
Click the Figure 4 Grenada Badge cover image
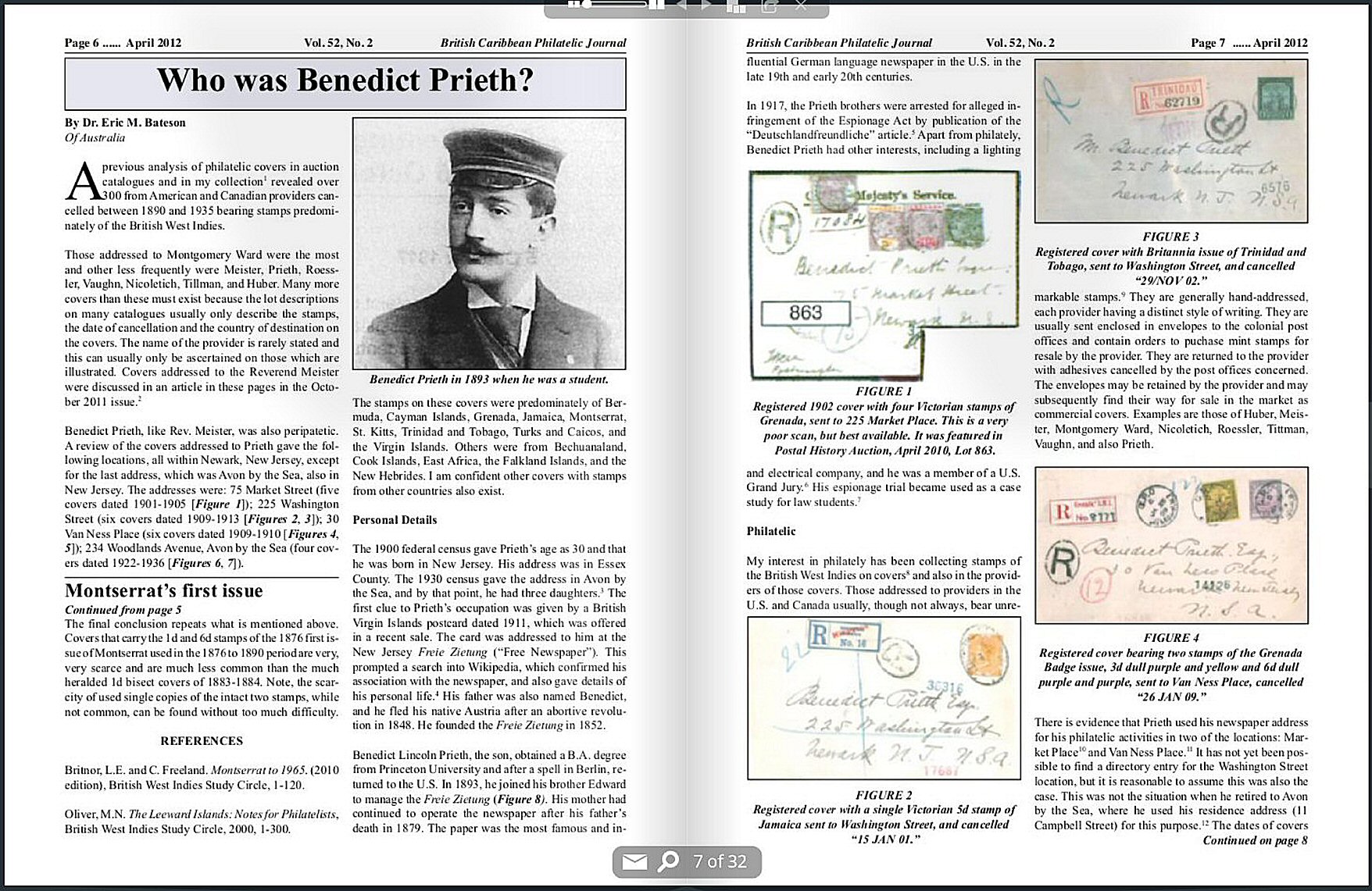click(1171, 545)
